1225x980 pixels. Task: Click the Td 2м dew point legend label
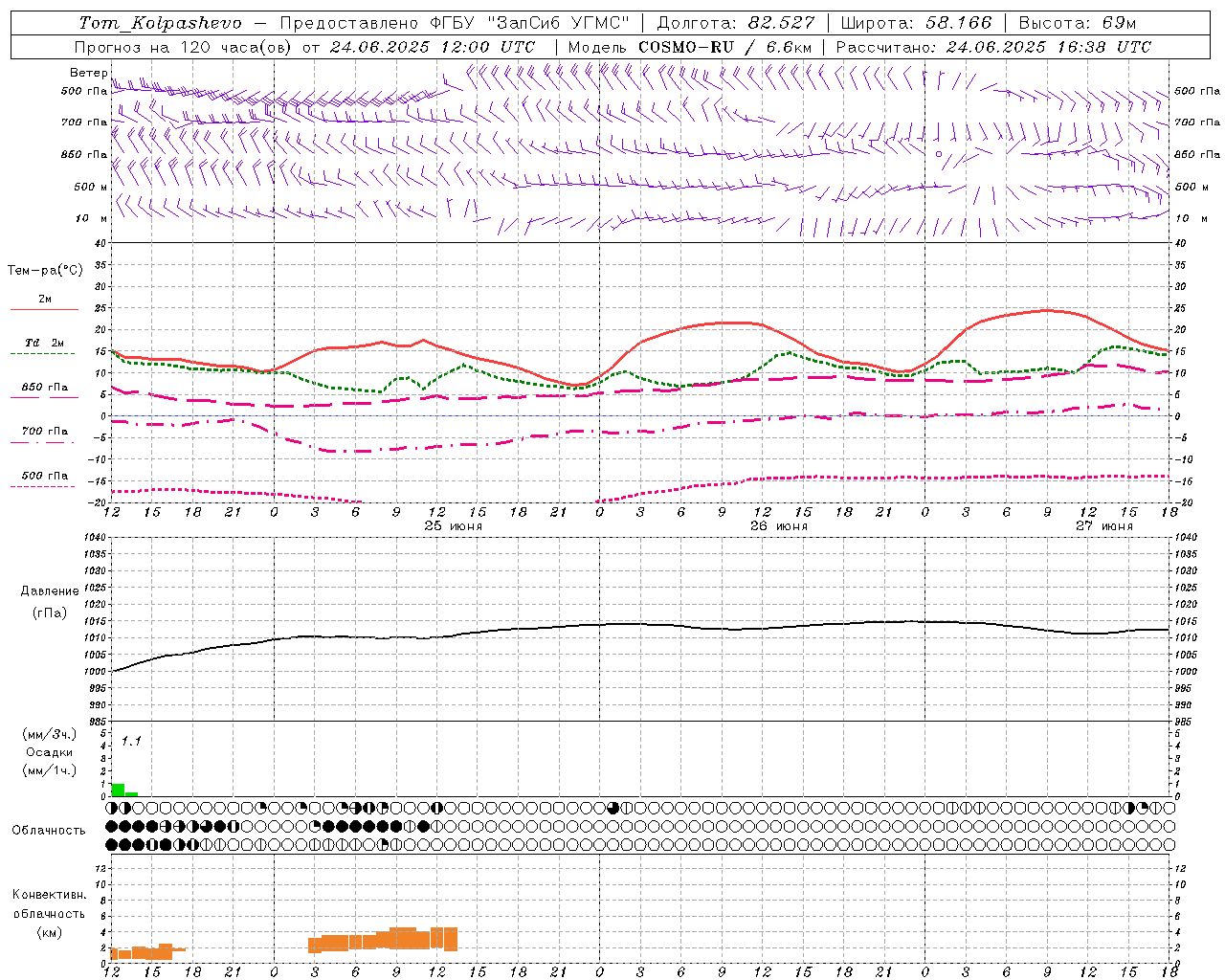tap(44, 343)
